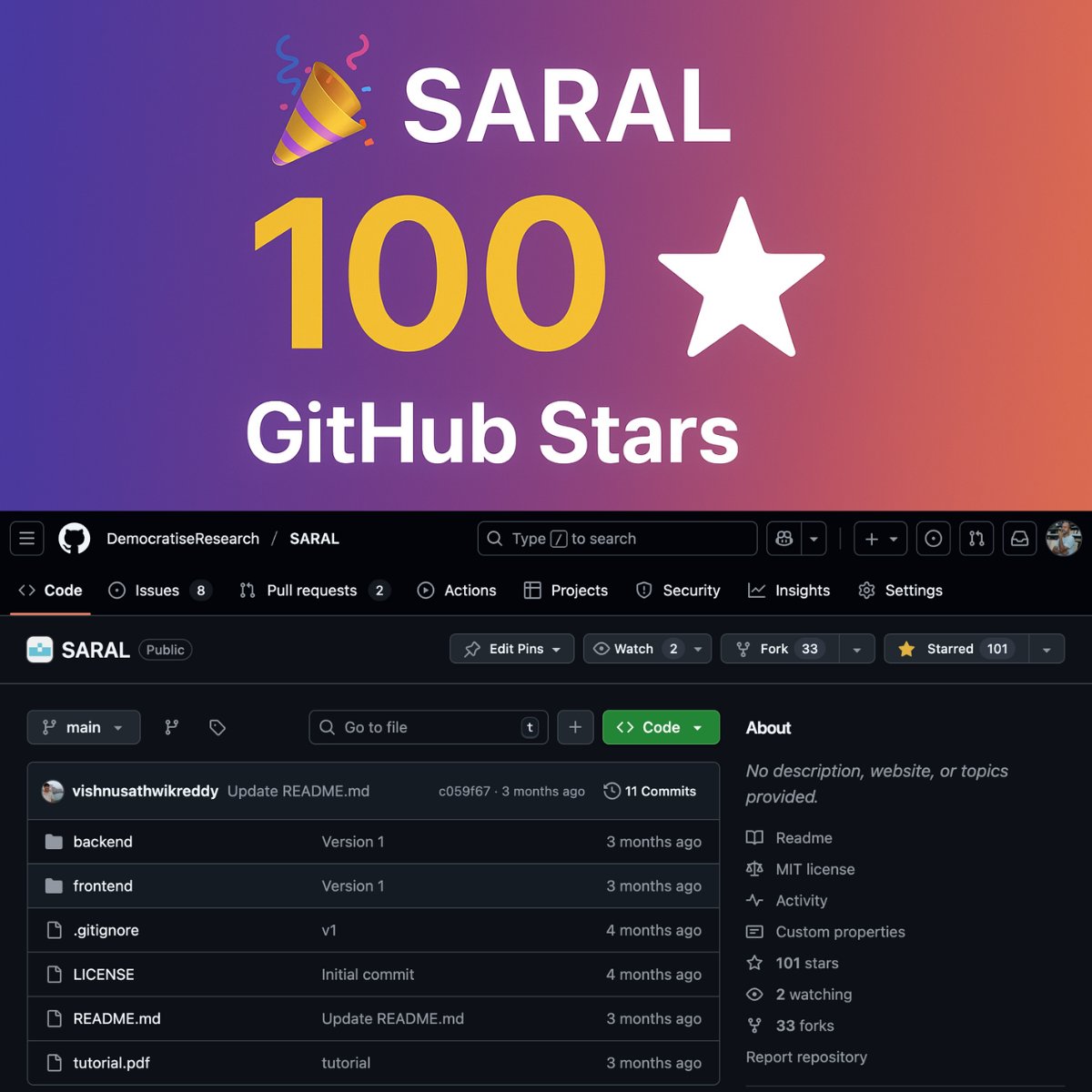Viewport: 1092px width, 1092px height.
Task: Open the Actions tab
Action: coord(457,591)
